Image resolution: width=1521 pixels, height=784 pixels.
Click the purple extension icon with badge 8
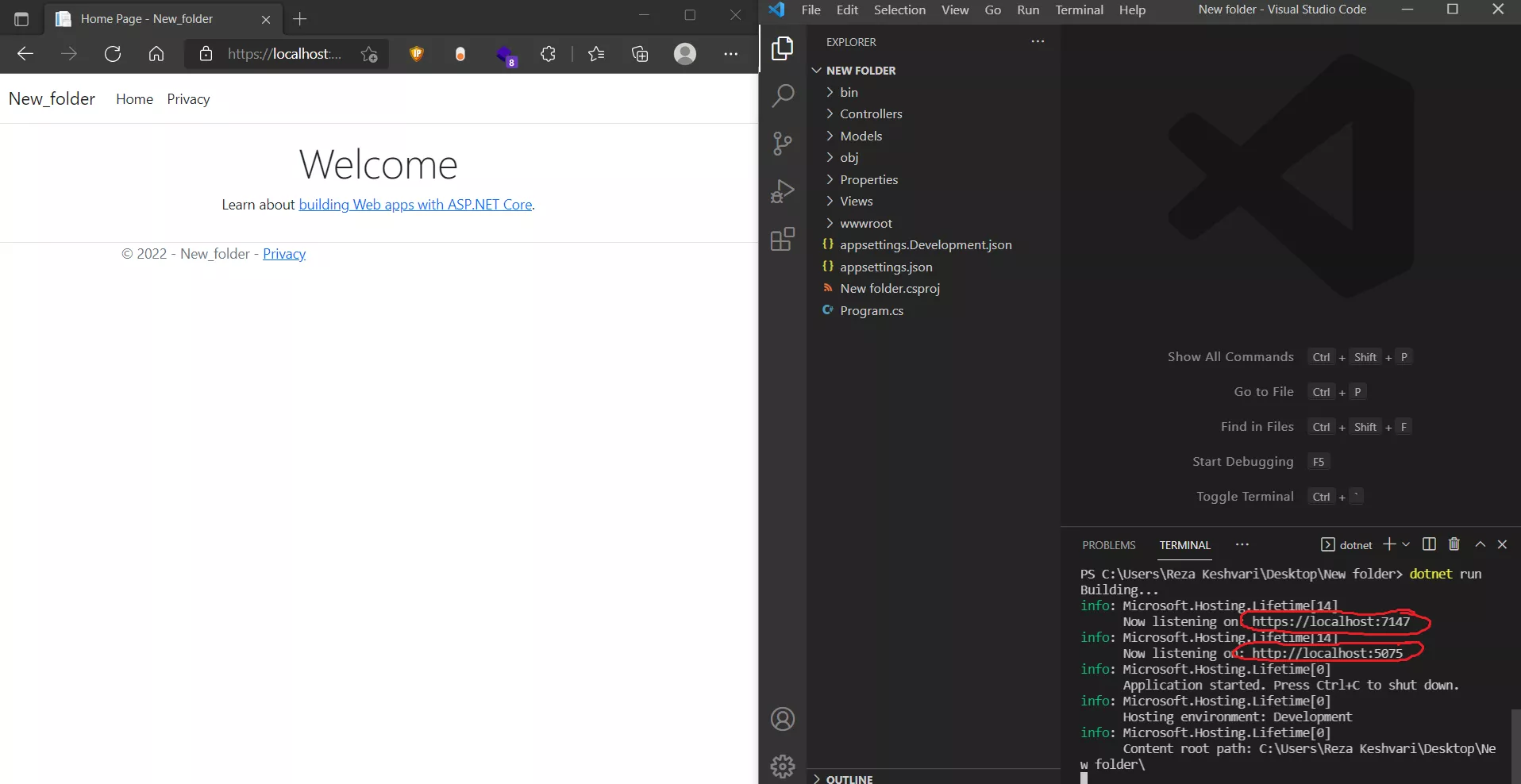pos(506,56)
